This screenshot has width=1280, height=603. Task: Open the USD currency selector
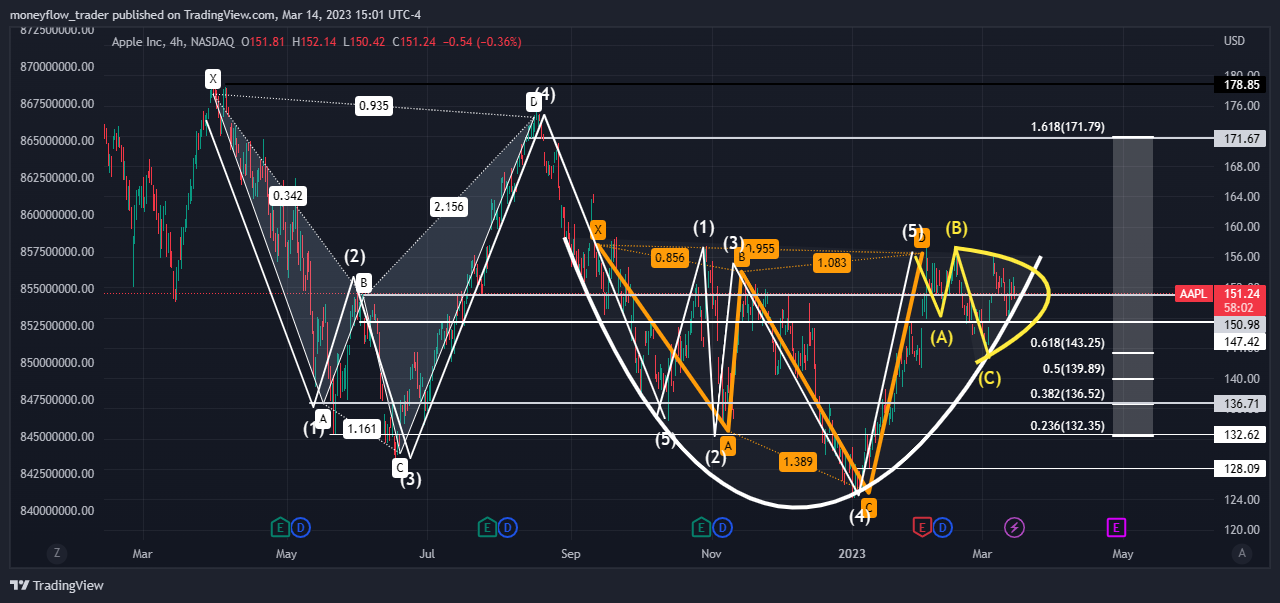tap(1234, 41)
